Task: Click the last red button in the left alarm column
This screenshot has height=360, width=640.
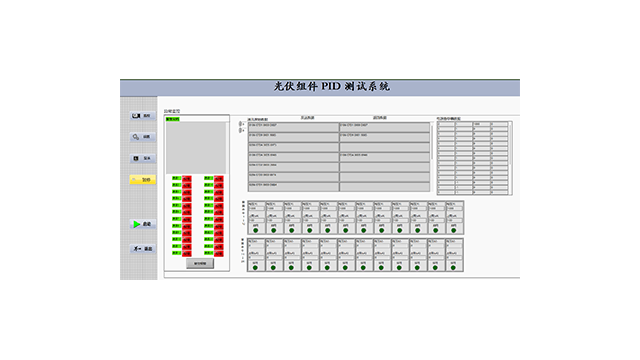Action: pyautogui.click(x=187, y=253)
